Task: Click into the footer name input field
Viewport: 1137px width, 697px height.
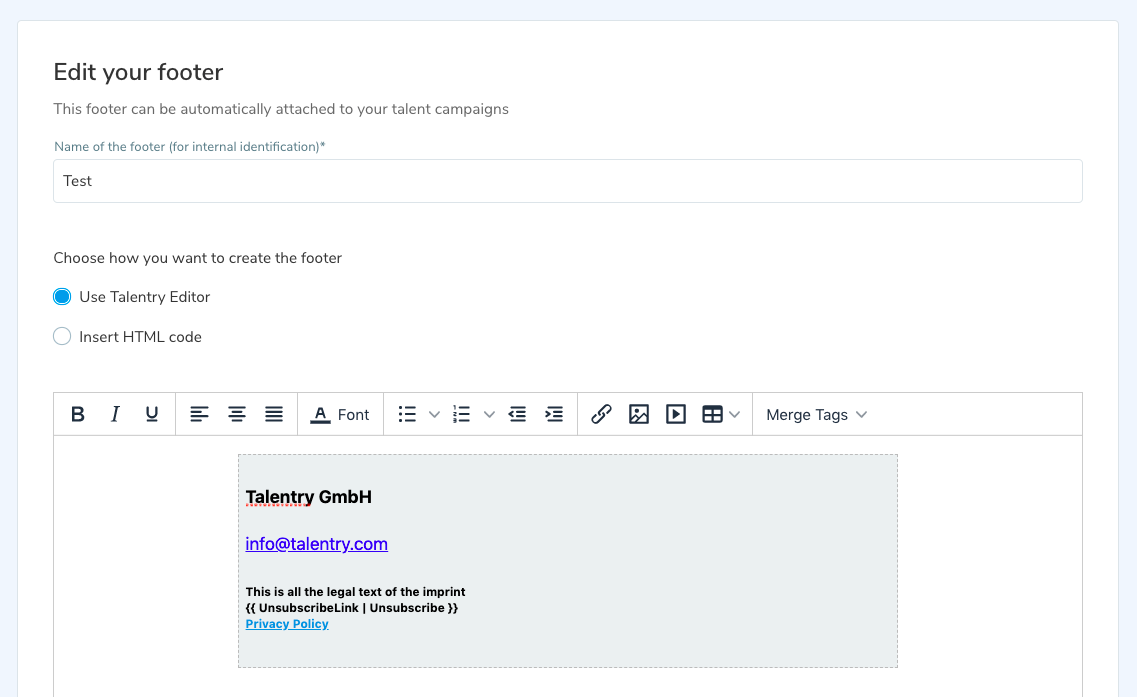Action: coord(567,181)
